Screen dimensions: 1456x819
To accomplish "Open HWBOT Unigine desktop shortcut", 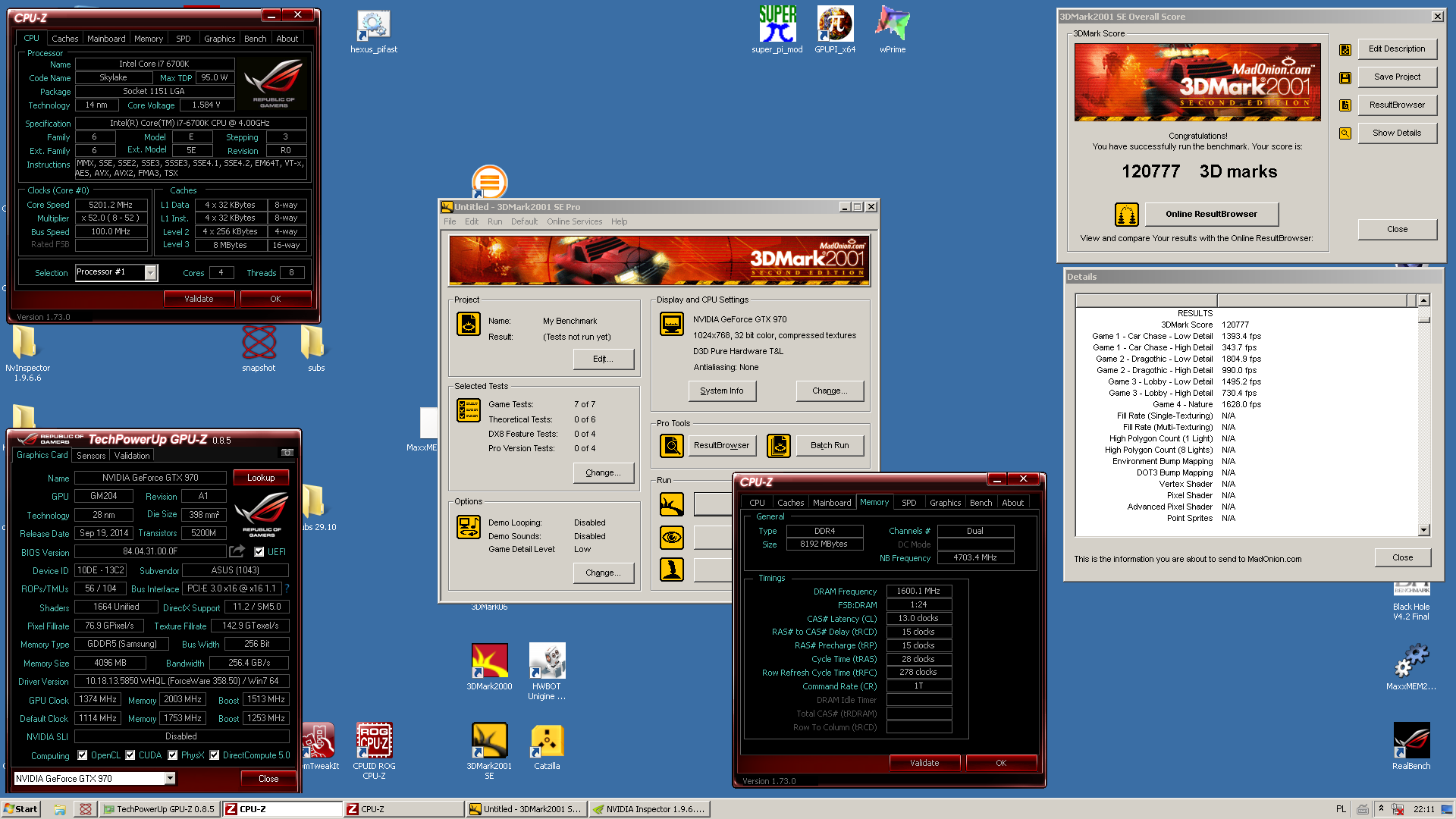I will 547,672.
